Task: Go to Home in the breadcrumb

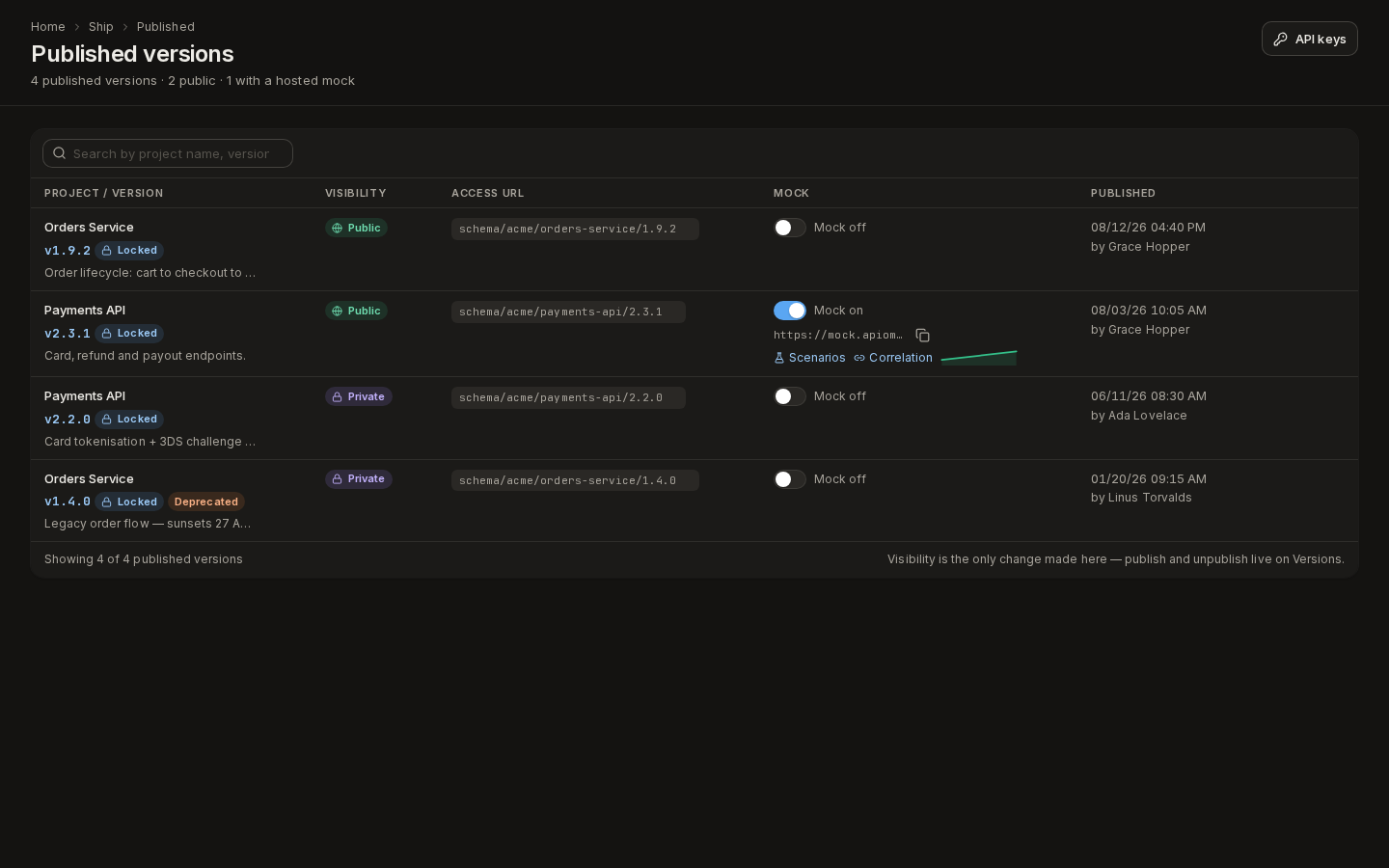Action: (48, 27)
